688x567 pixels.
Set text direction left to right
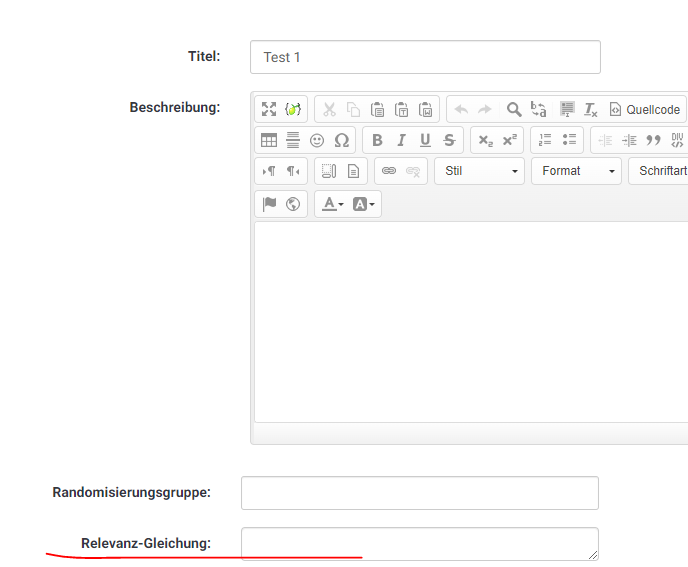coord(269,171)
